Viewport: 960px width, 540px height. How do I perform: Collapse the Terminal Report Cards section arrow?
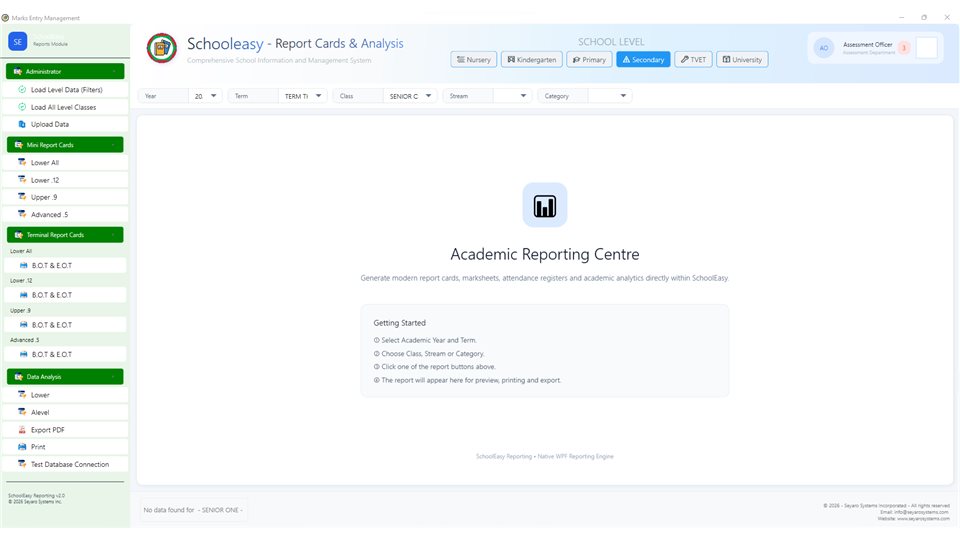113,235
